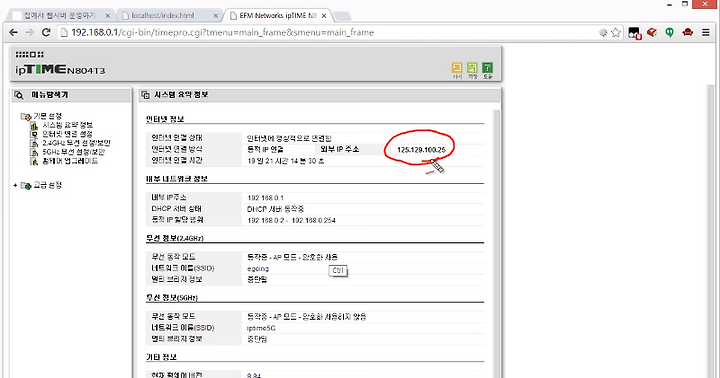Click the connection uptime value 19 일 21 시간

pos(286,161)
